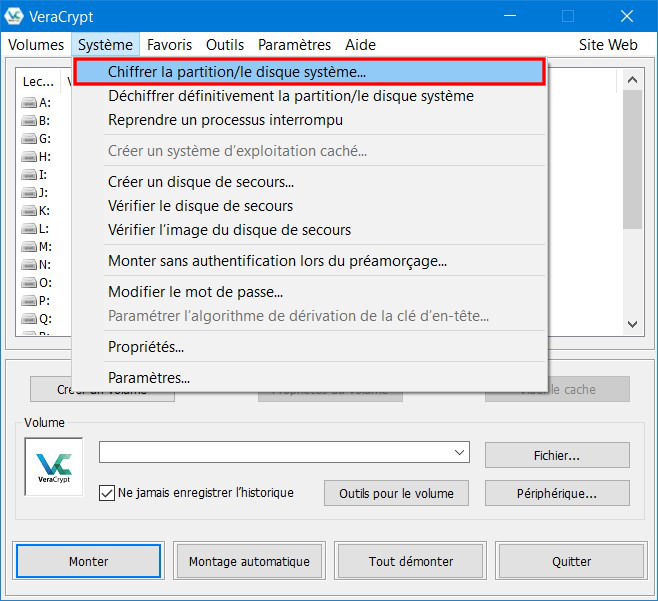Close the Système menu
The image size is (658, 601).
pos(105,45)
